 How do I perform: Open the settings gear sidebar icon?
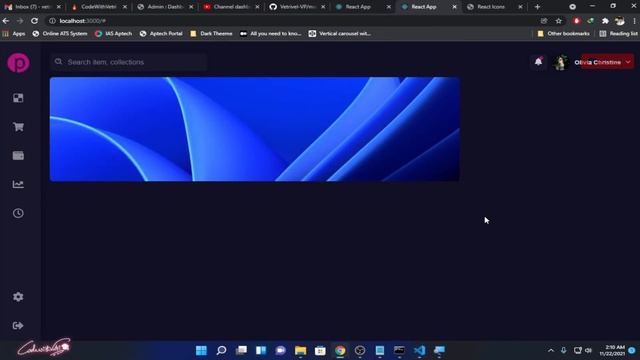(18, 297)
